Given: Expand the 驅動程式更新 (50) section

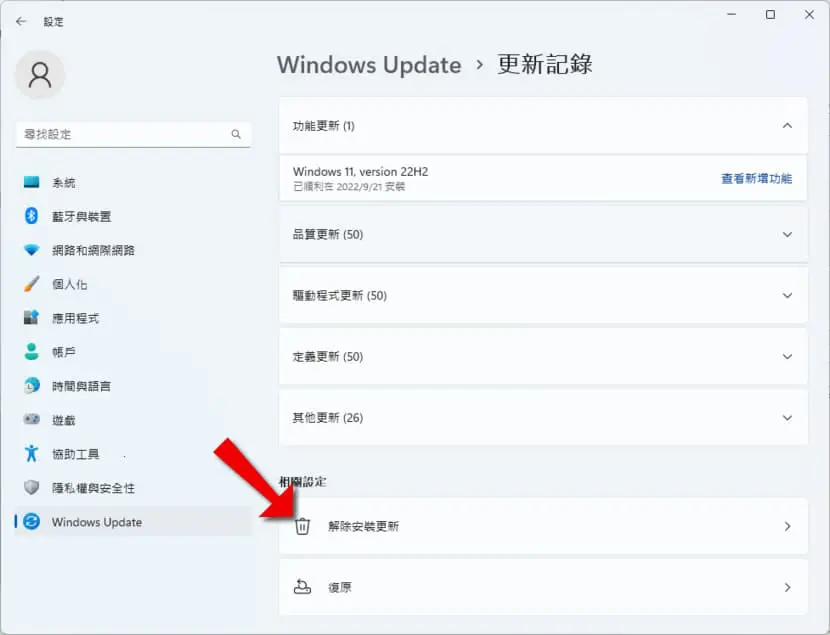Looking at the screenshot, I should [543, 295].
